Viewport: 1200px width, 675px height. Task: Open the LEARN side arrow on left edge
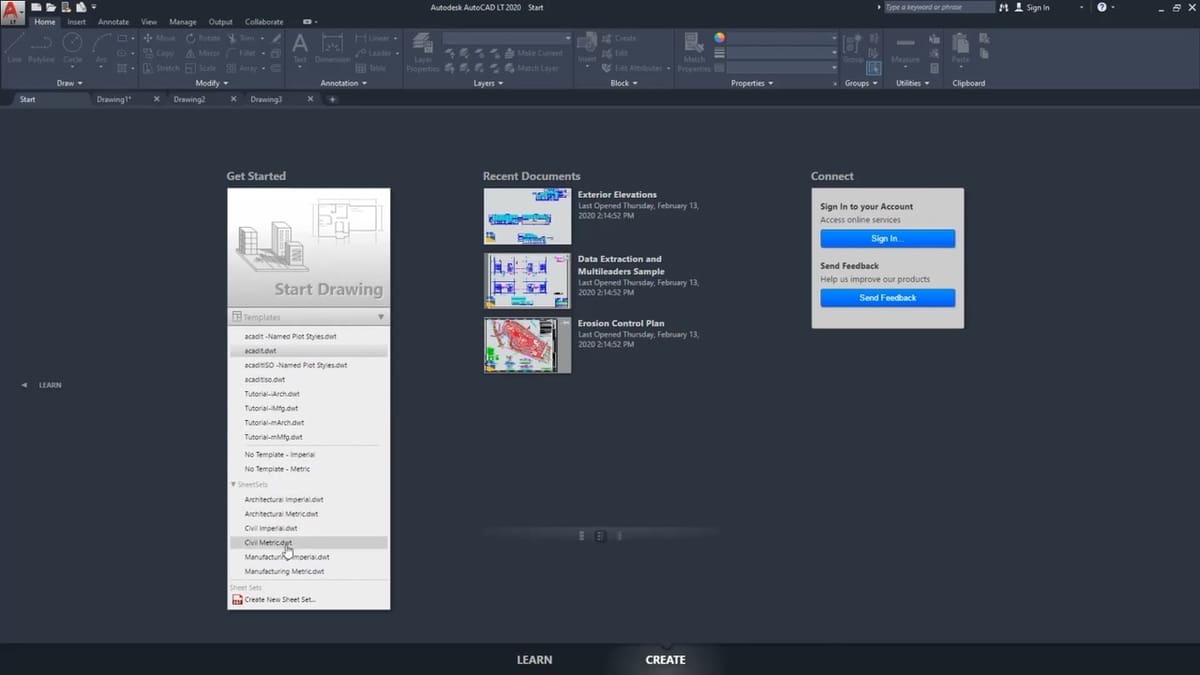point(24,385)
